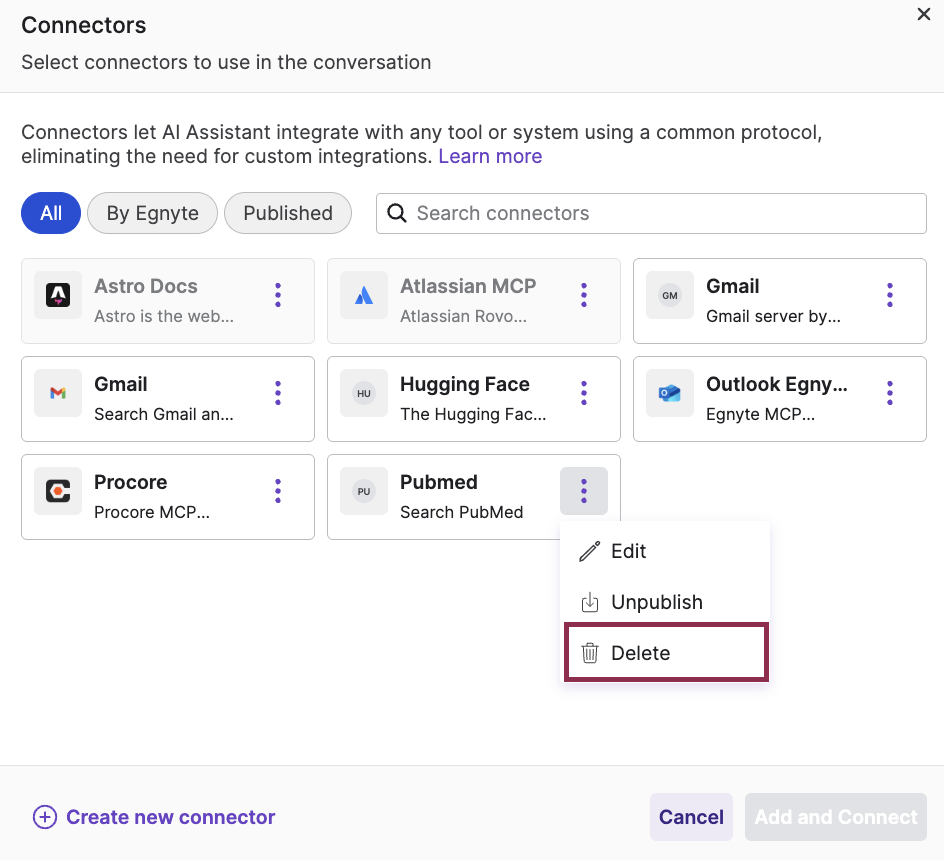Filter connectors by Published
The image size is (944, 860).
pyautogui.click(x=288, y=213)
